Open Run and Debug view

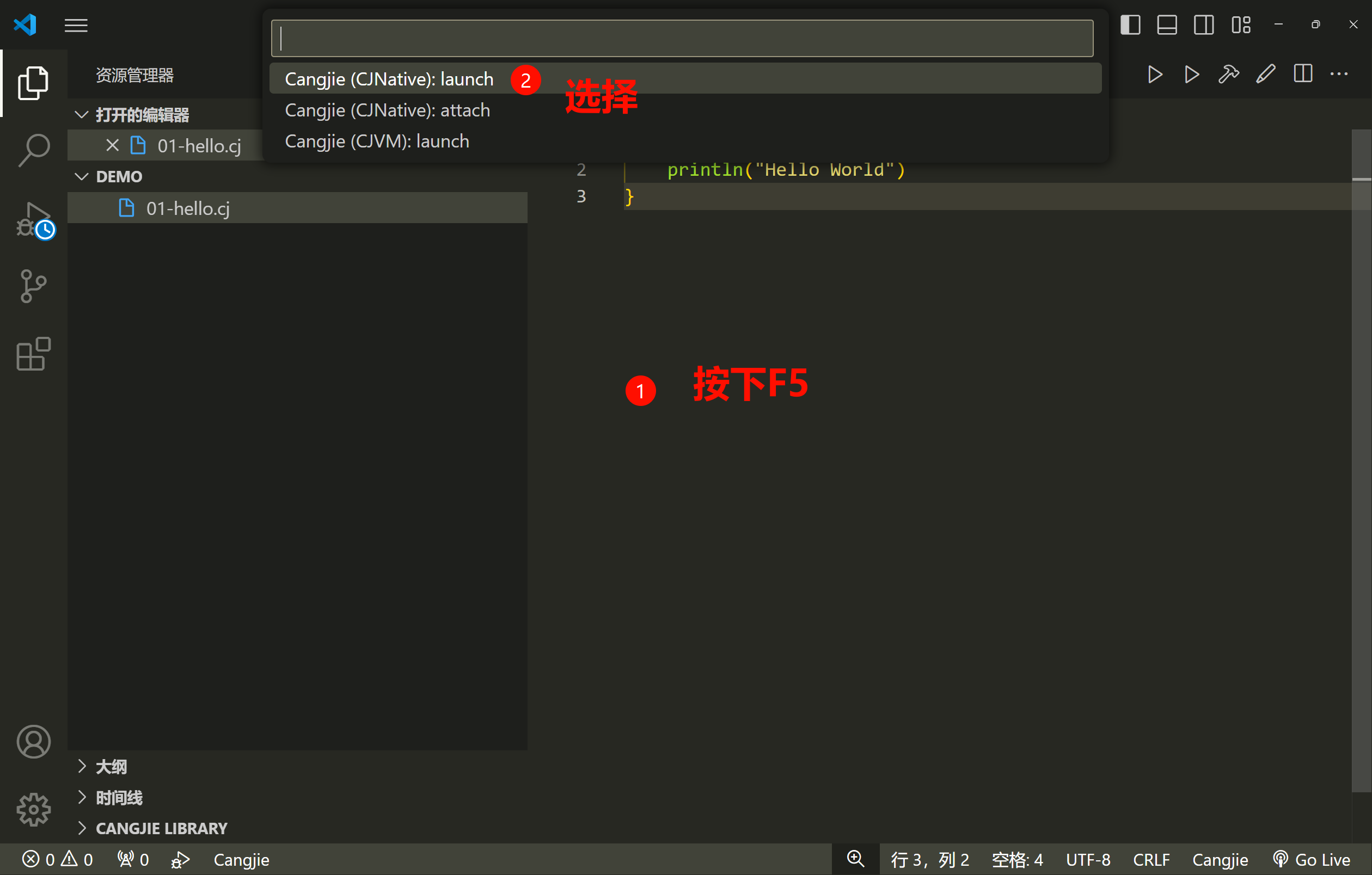34,219
